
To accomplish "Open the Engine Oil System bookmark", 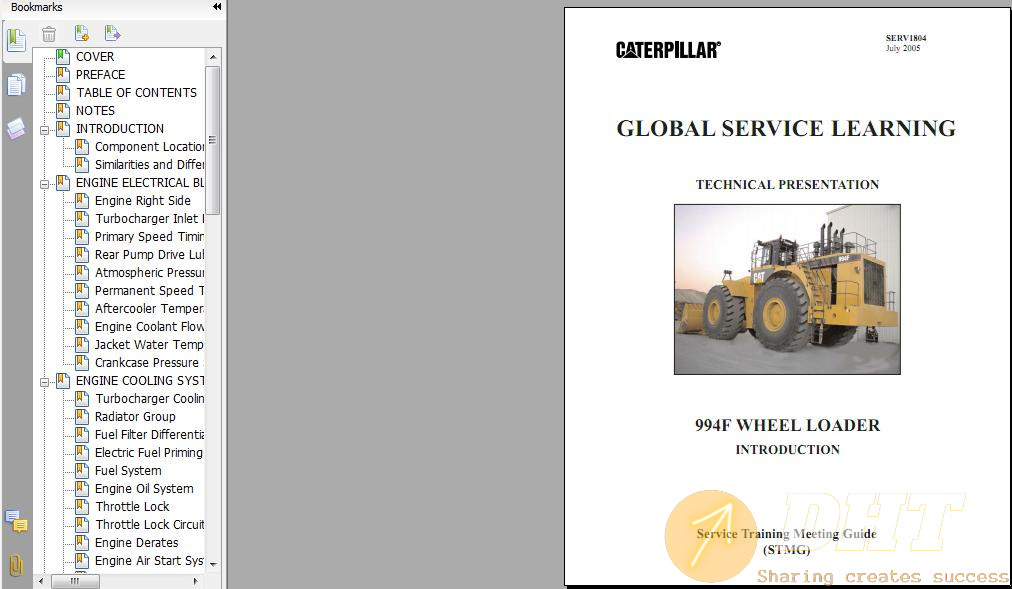I will (x=144, y=490).
